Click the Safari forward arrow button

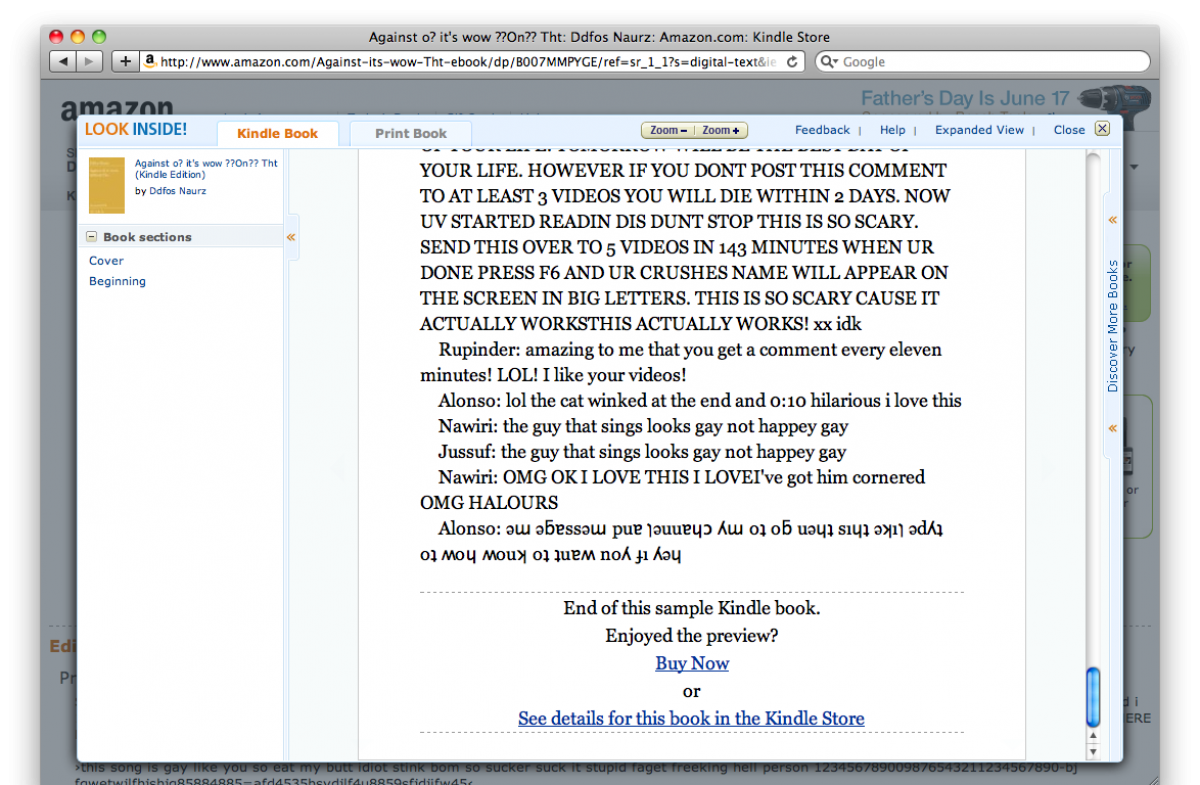[x=90, y=62]
